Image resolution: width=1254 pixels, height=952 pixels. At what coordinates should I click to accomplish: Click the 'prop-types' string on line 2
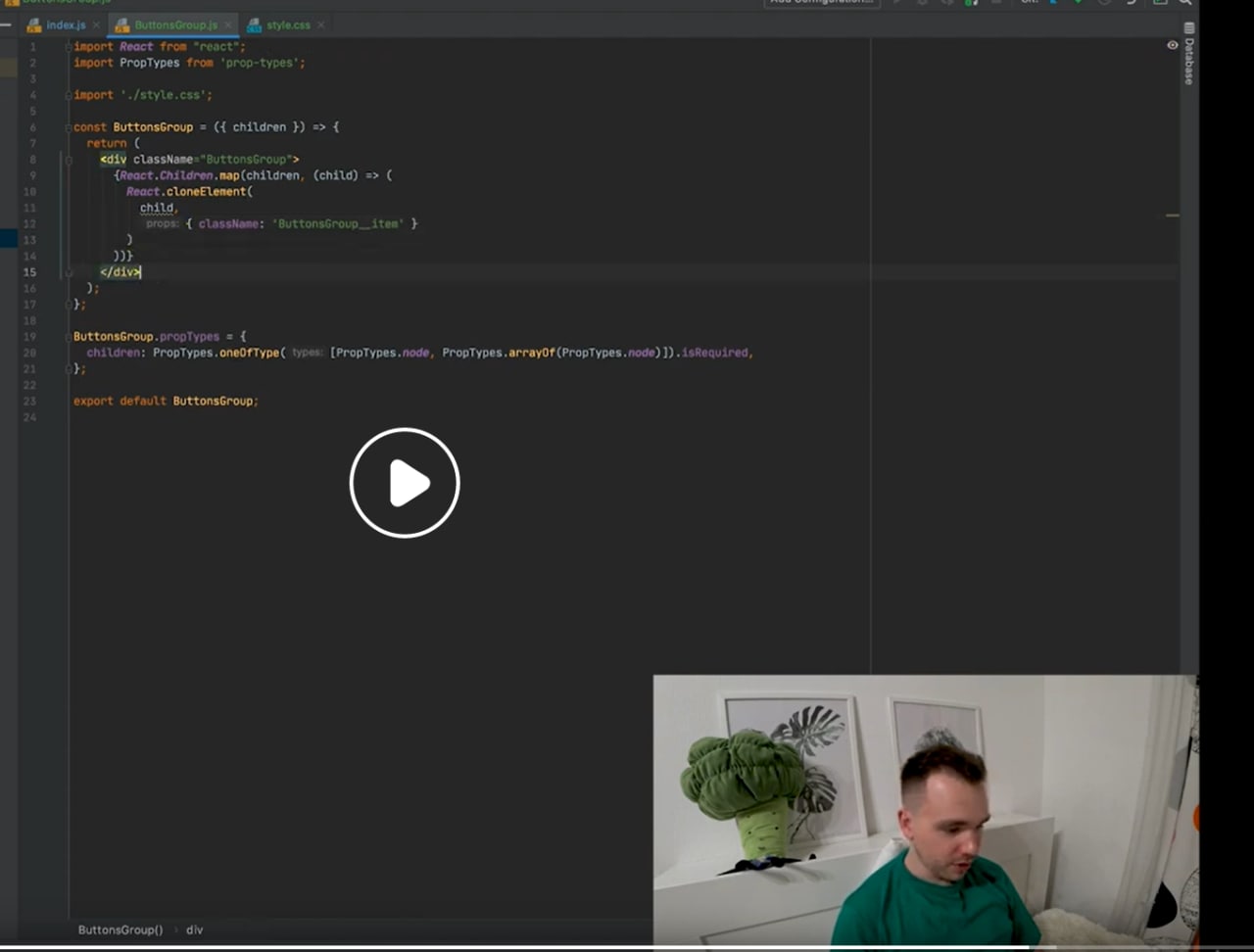[x=260, y=63]
